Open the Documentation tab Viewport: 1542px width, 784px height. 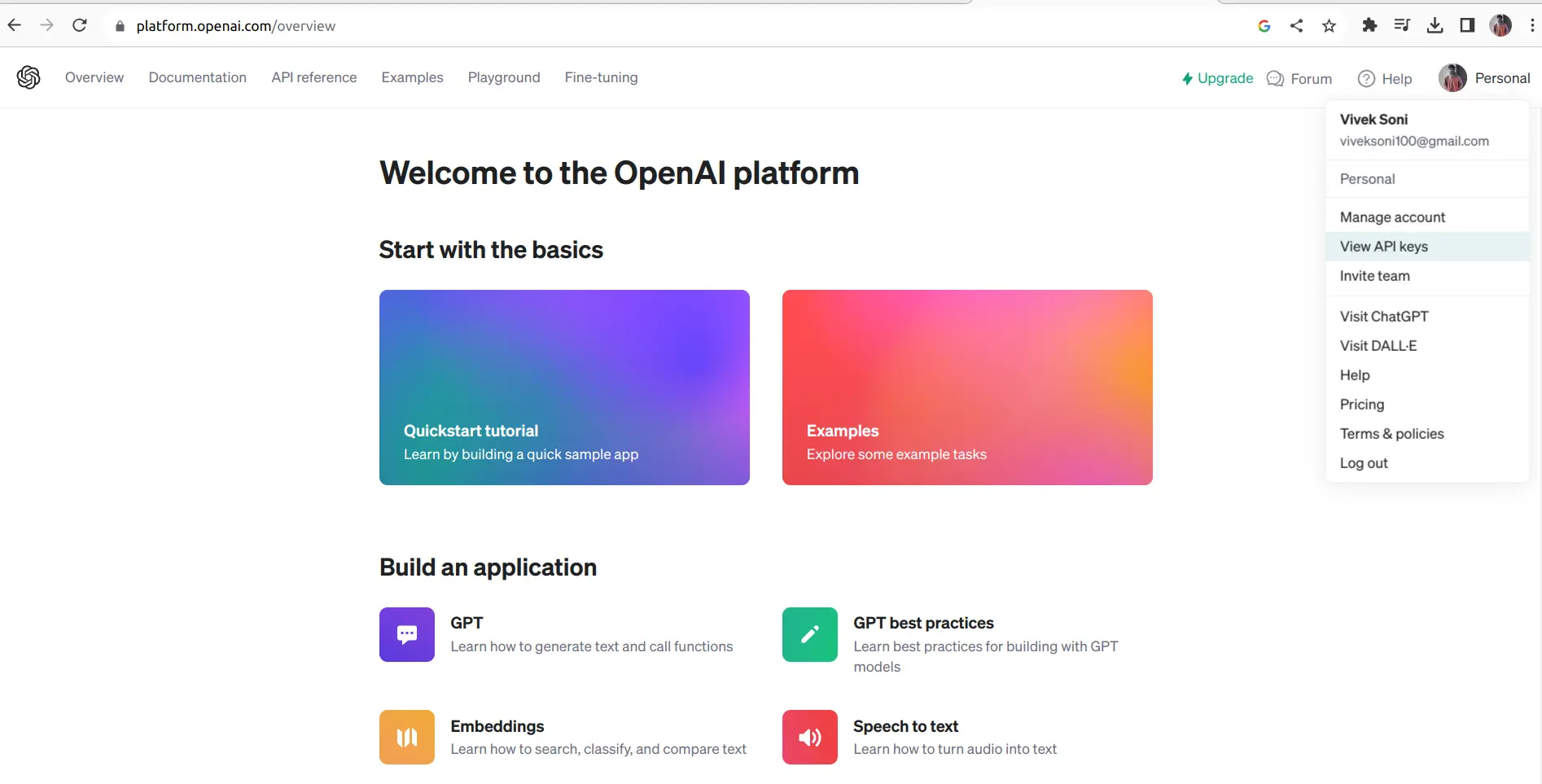coord(198,77)
